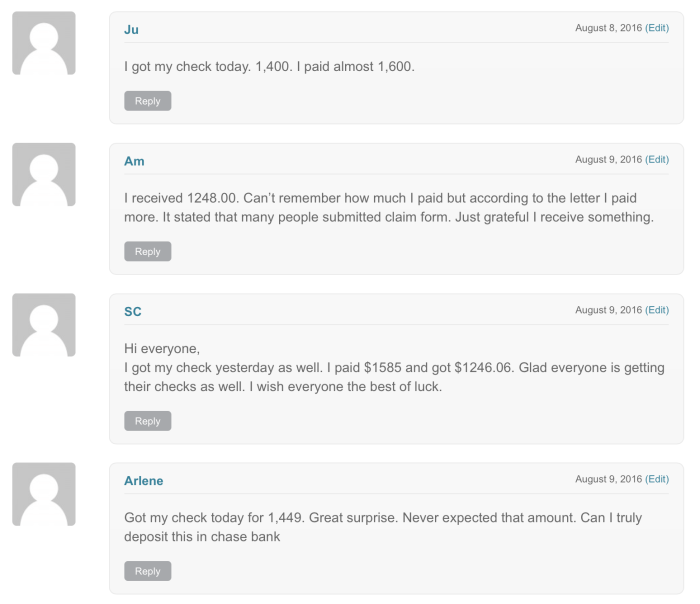This screenshot has height=604, width=700.
Task: Open the Edit link on Arlene's comment
Action: click(x=657, y=479)
